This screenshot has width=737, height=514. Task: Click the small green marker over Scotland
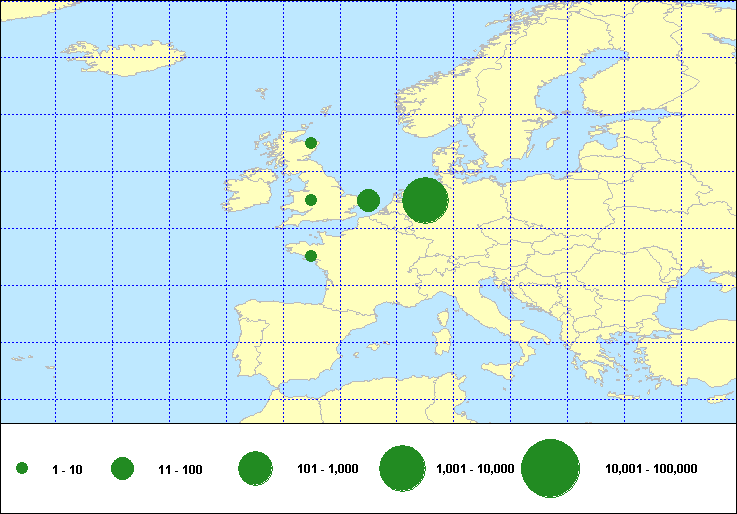311,143
